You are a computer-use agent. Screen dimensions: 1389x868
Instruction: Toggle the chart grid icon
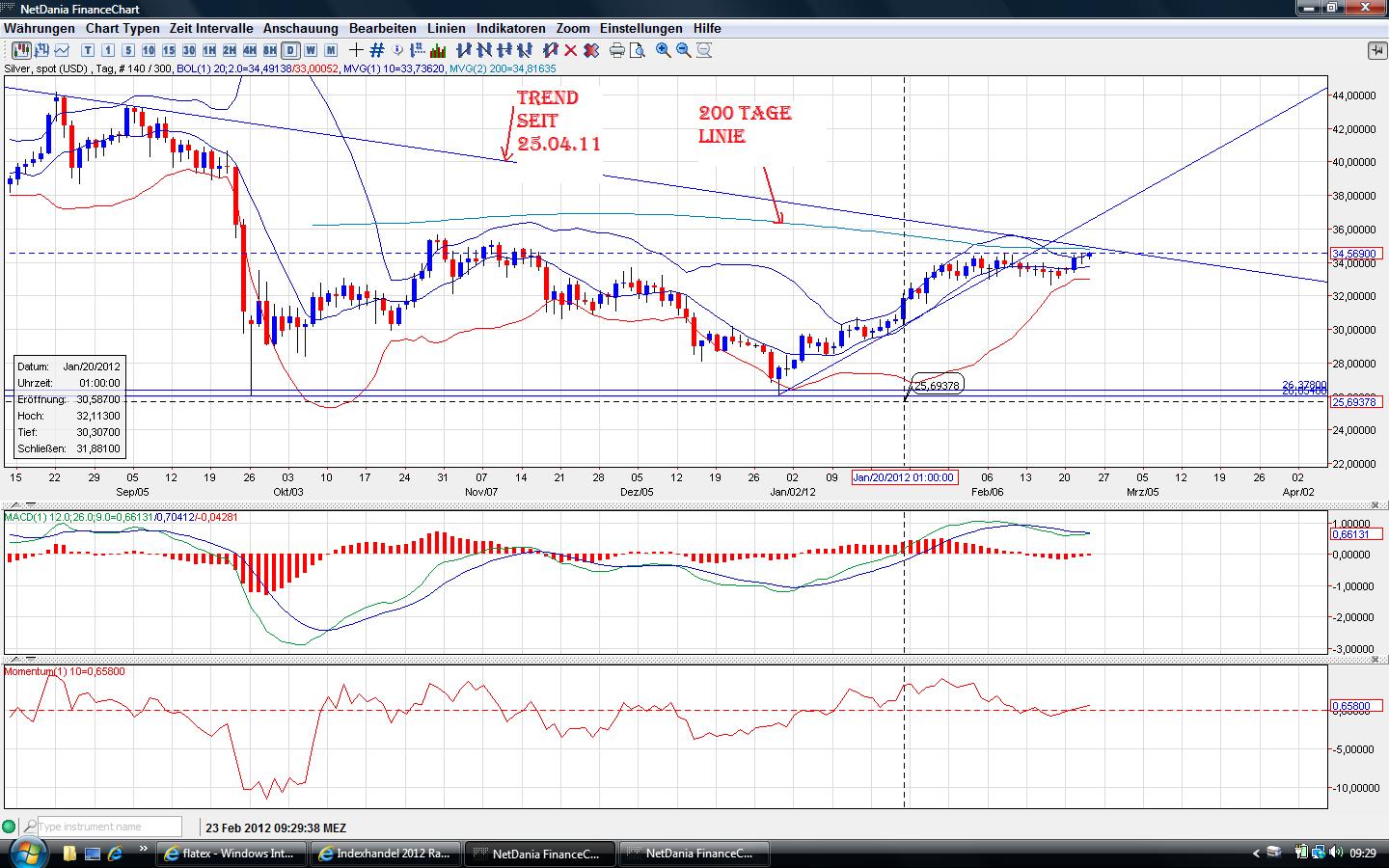[x=377, y=50]
